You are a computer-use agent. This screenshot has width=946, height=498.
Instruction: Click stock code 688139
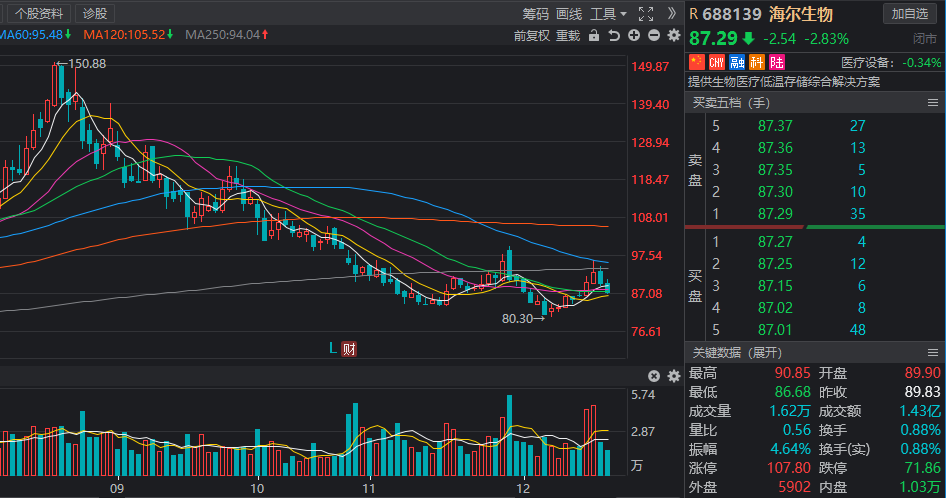point(732,14)
